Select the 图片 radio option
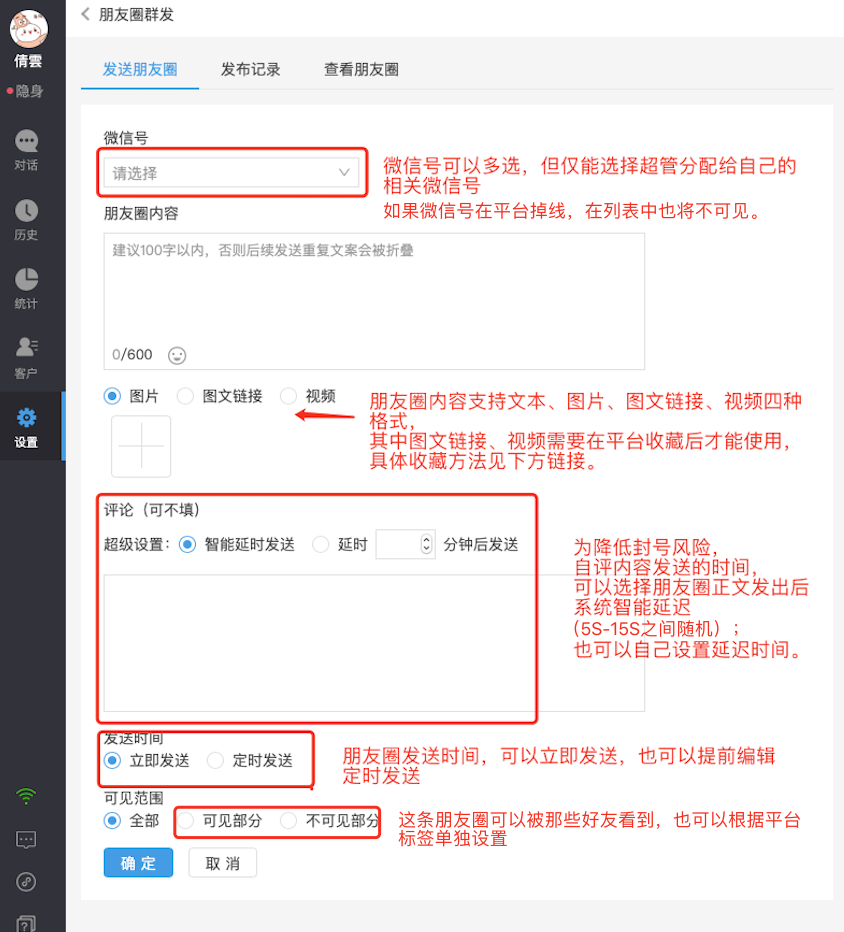 click(x=112, y=396)
